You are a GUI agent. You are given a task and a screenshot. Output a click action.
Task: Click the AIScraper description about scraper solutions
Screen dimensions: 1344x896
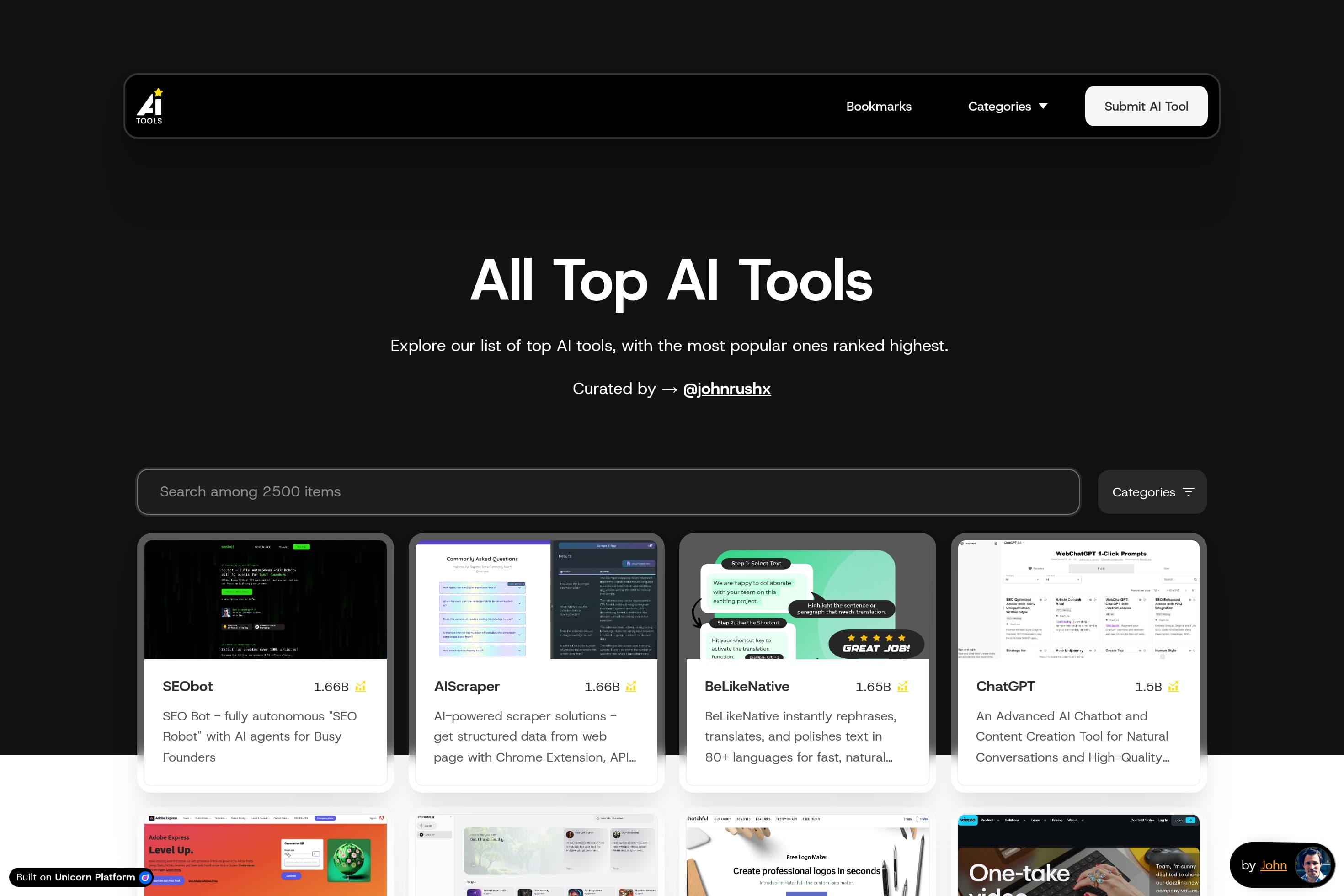[535, 736]
